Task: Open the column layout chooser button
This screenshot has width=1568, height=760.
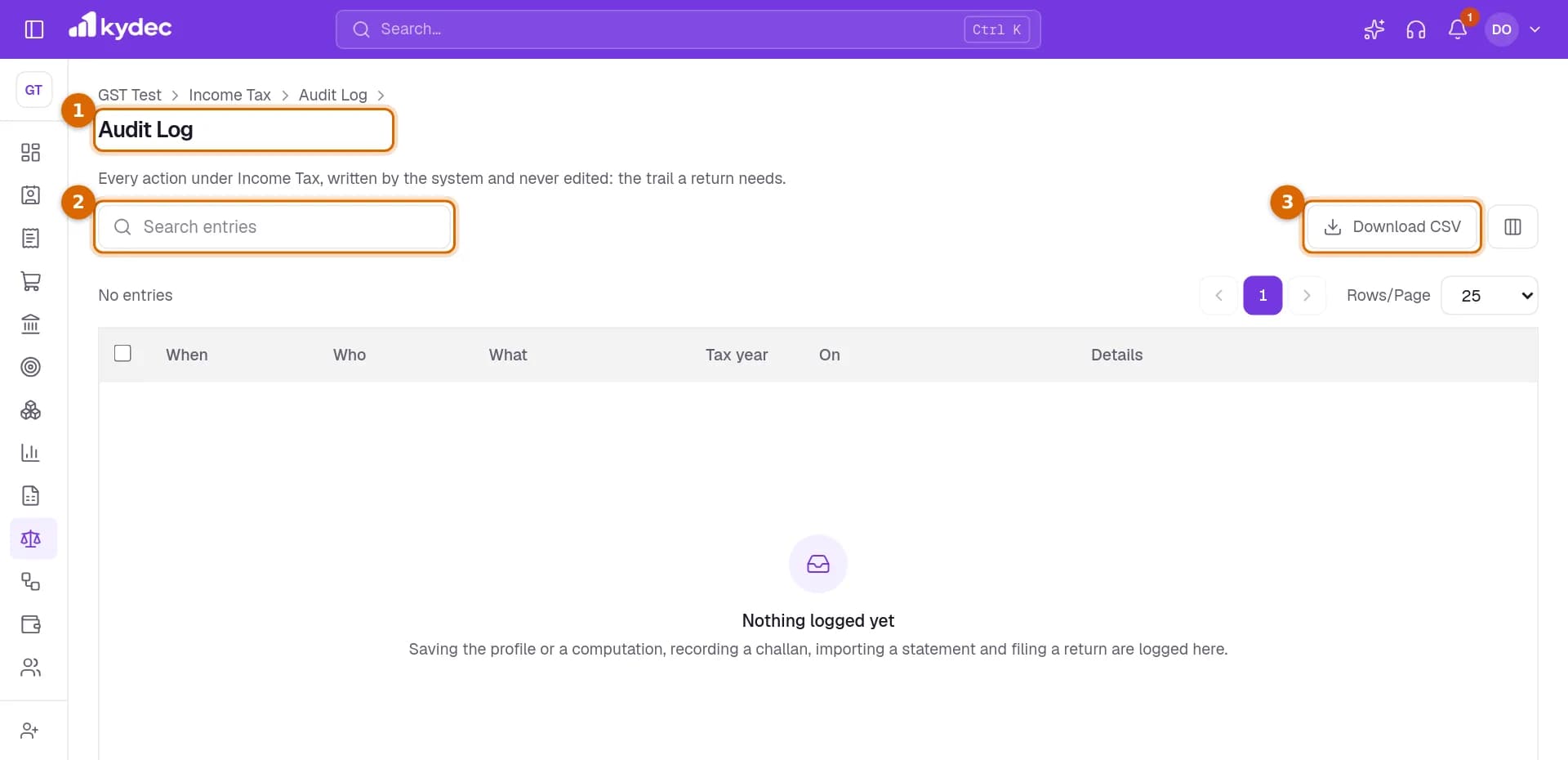Action: click(1512, 226)
